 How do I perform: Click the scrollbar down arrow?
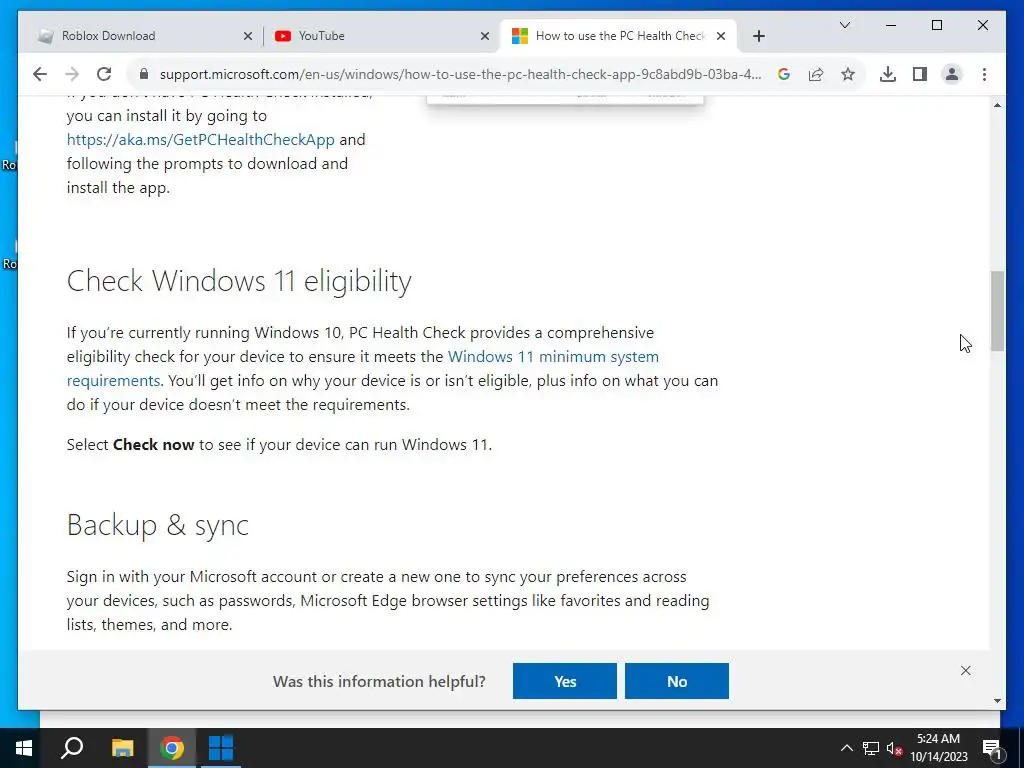[997, 701]
